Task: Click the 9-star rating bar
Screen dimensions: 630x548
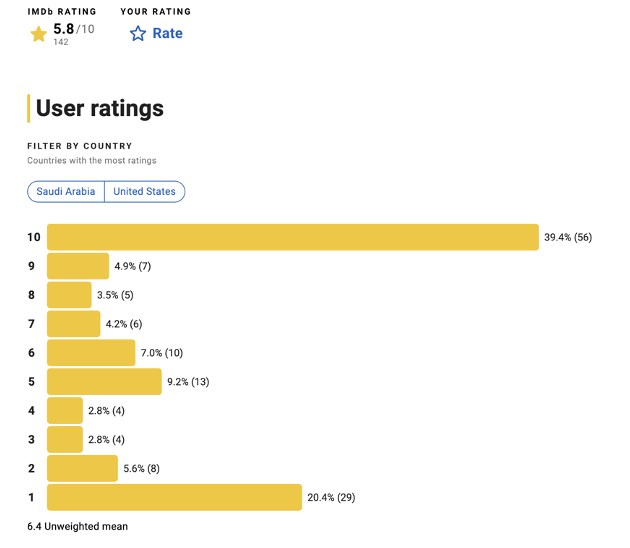Action: point(78,266)
